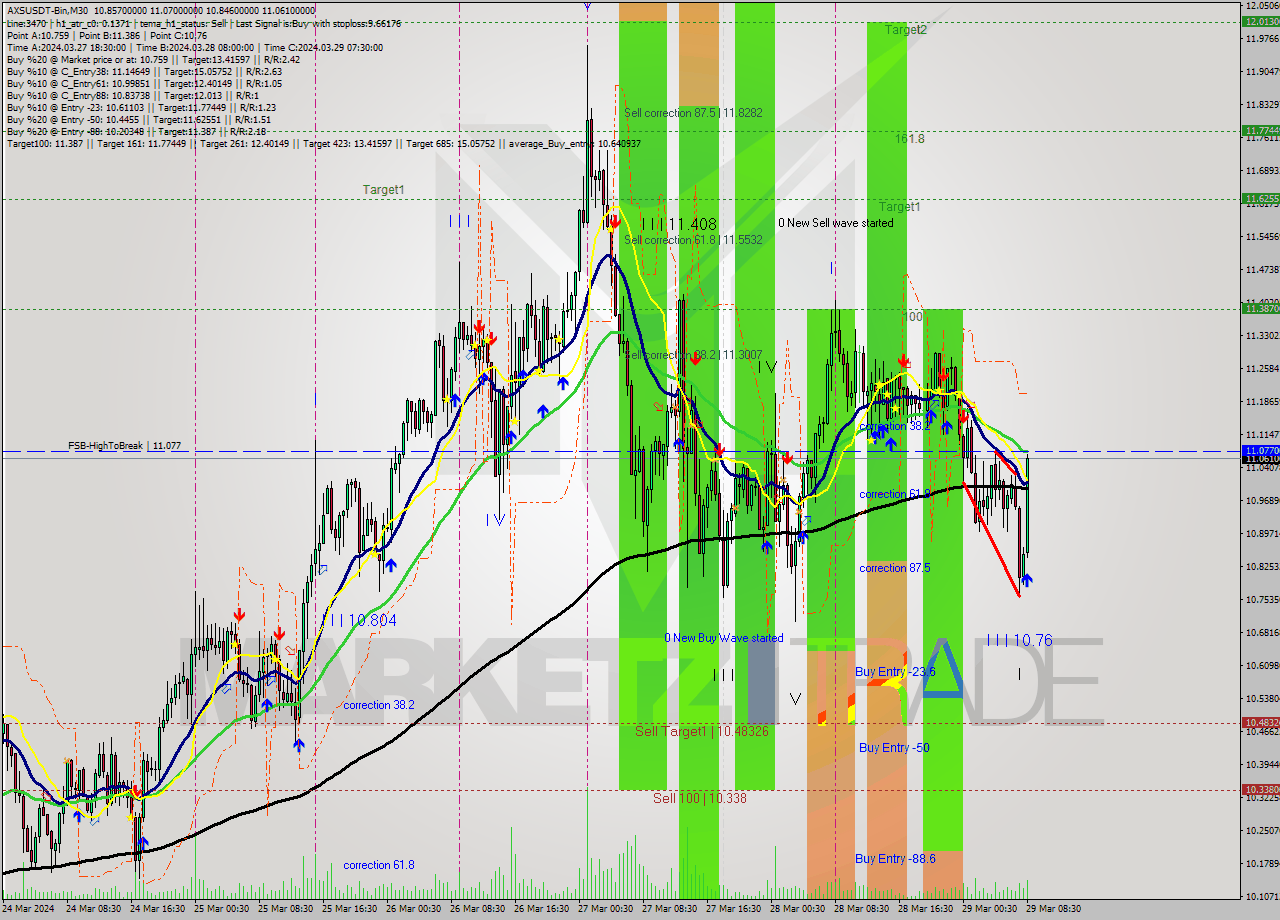Click the 'Buy Entry -23.6' label

[895, 671]
